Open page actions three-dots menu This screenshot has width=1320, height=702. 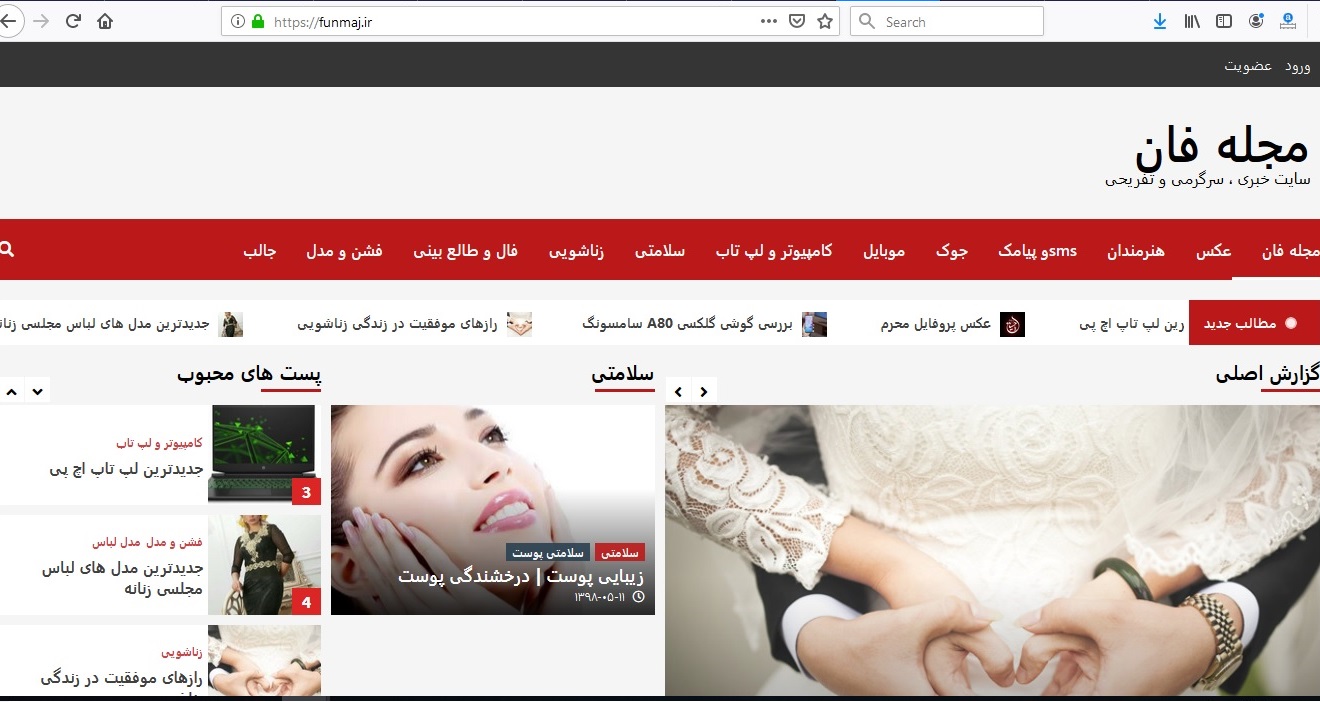tap(768, 21)
